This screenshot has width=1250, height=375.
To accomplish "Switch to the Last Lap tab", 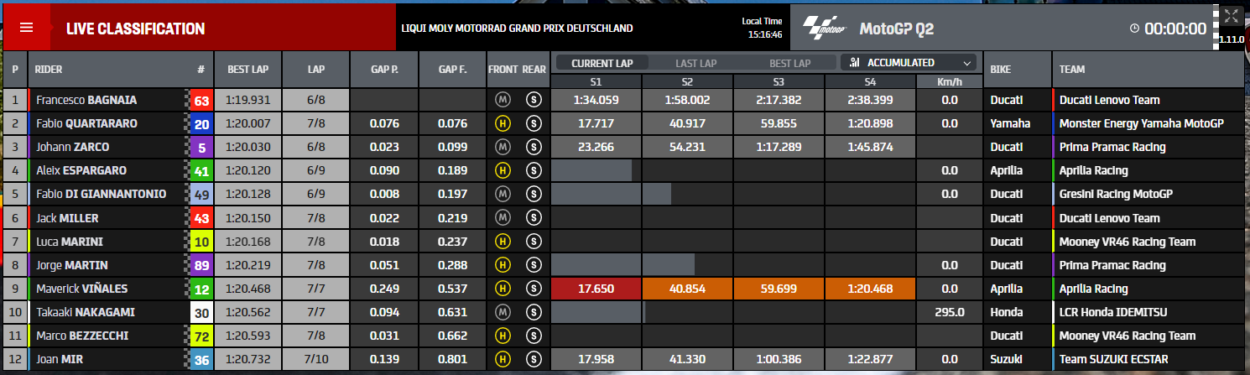I will pyautogui.click(x=696, y=62).
